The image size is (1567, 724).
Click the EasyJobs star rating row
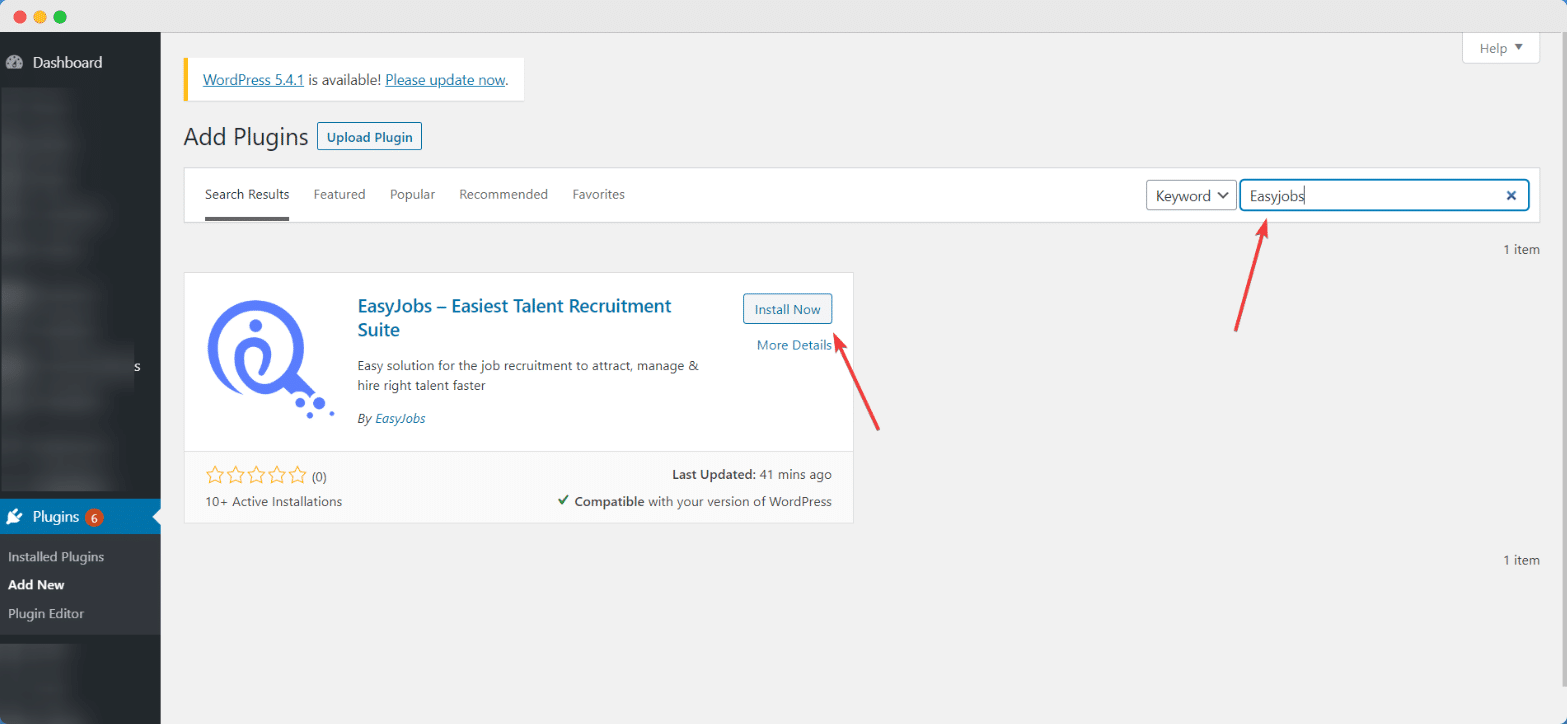(x=257, y=476)
